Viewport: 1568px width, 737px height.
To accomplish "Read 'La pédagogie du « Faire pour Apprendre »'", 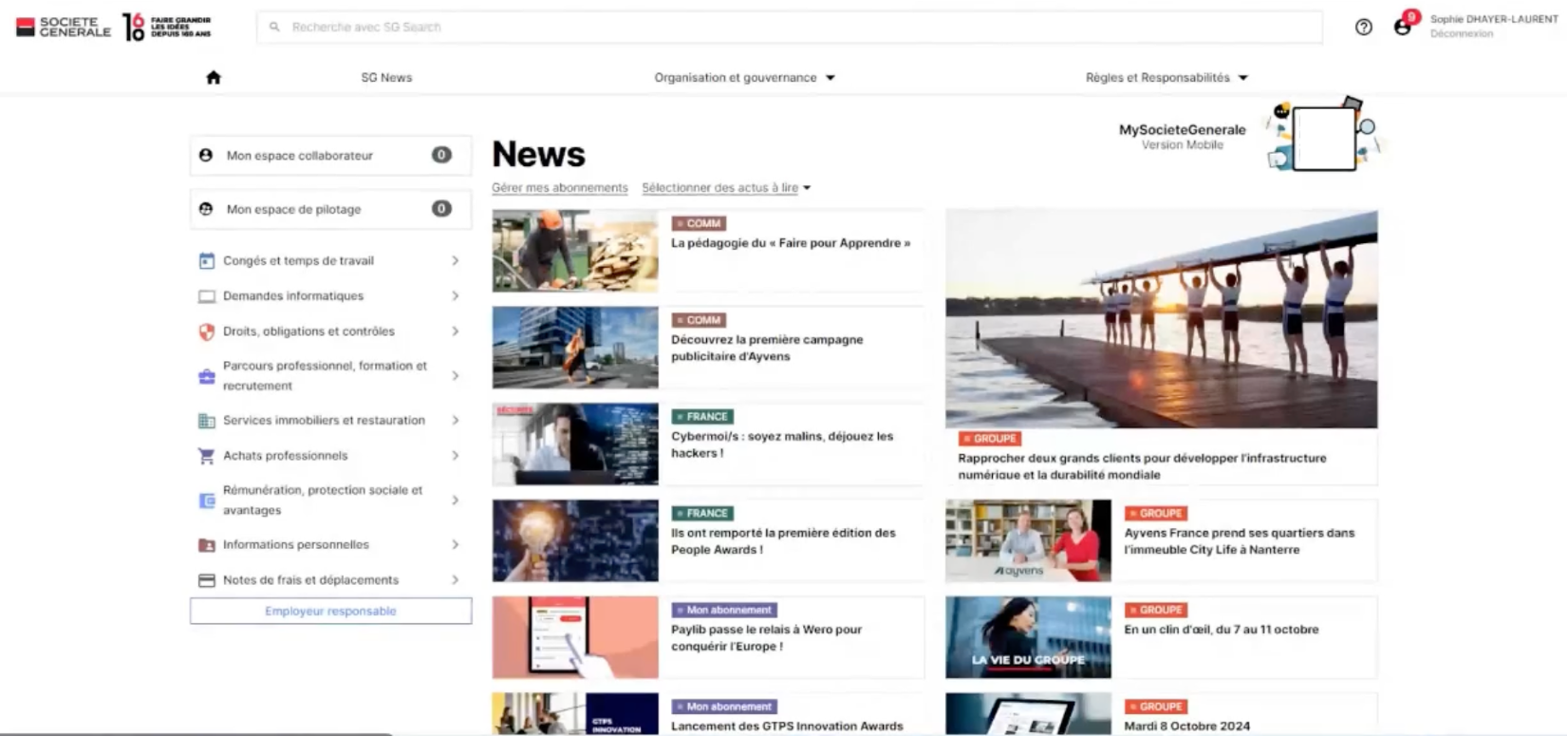I will 791,243.
